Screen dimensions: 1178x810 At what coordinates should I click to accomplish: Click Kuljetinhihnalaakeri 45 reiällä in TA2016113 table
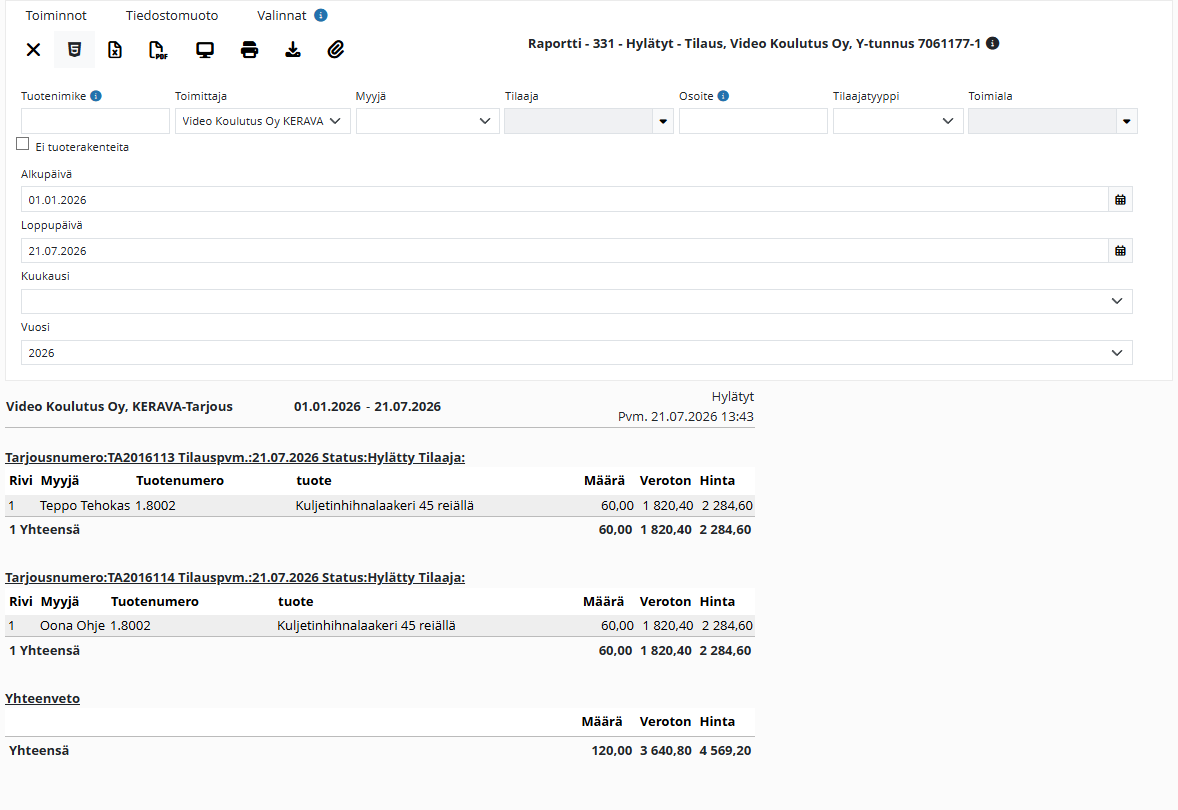coord(385,506)
